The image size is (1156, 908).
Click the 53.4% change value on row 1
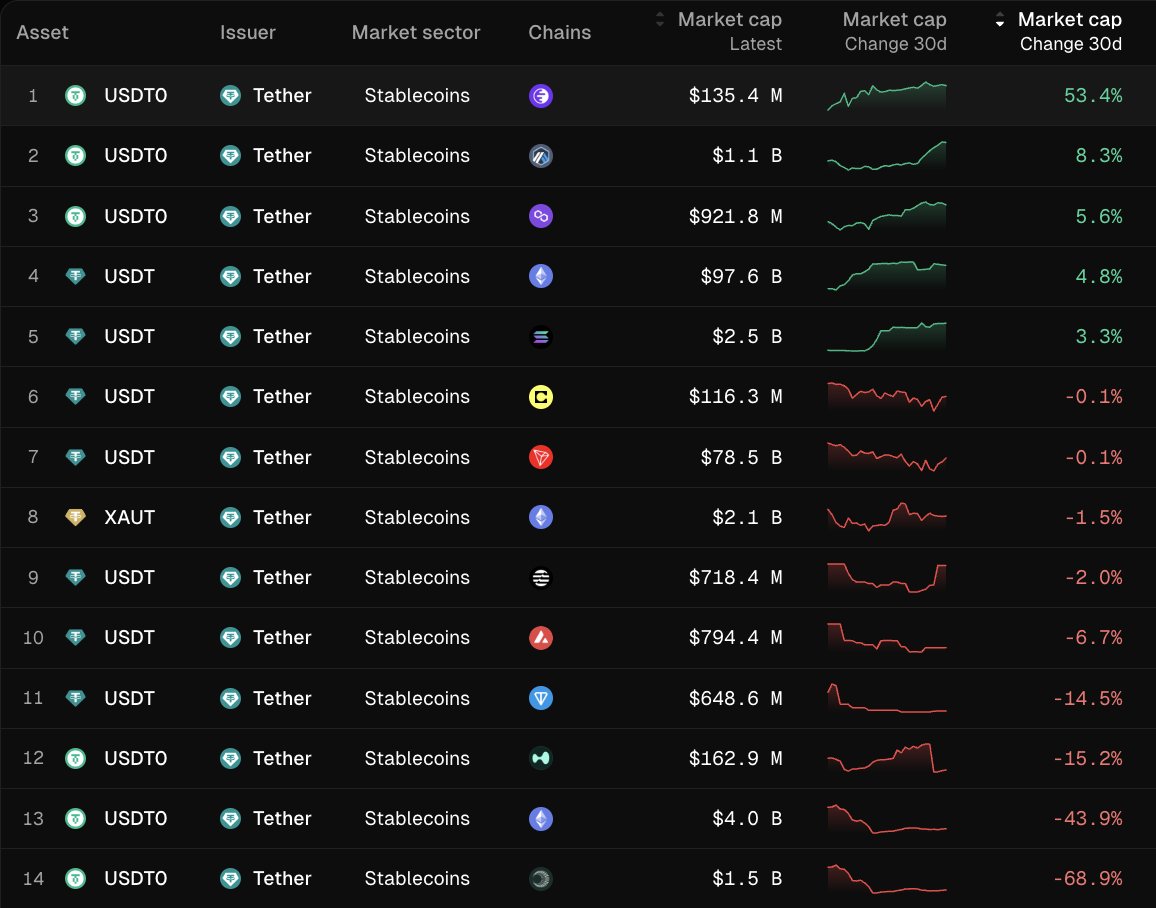click(1095, 96)
